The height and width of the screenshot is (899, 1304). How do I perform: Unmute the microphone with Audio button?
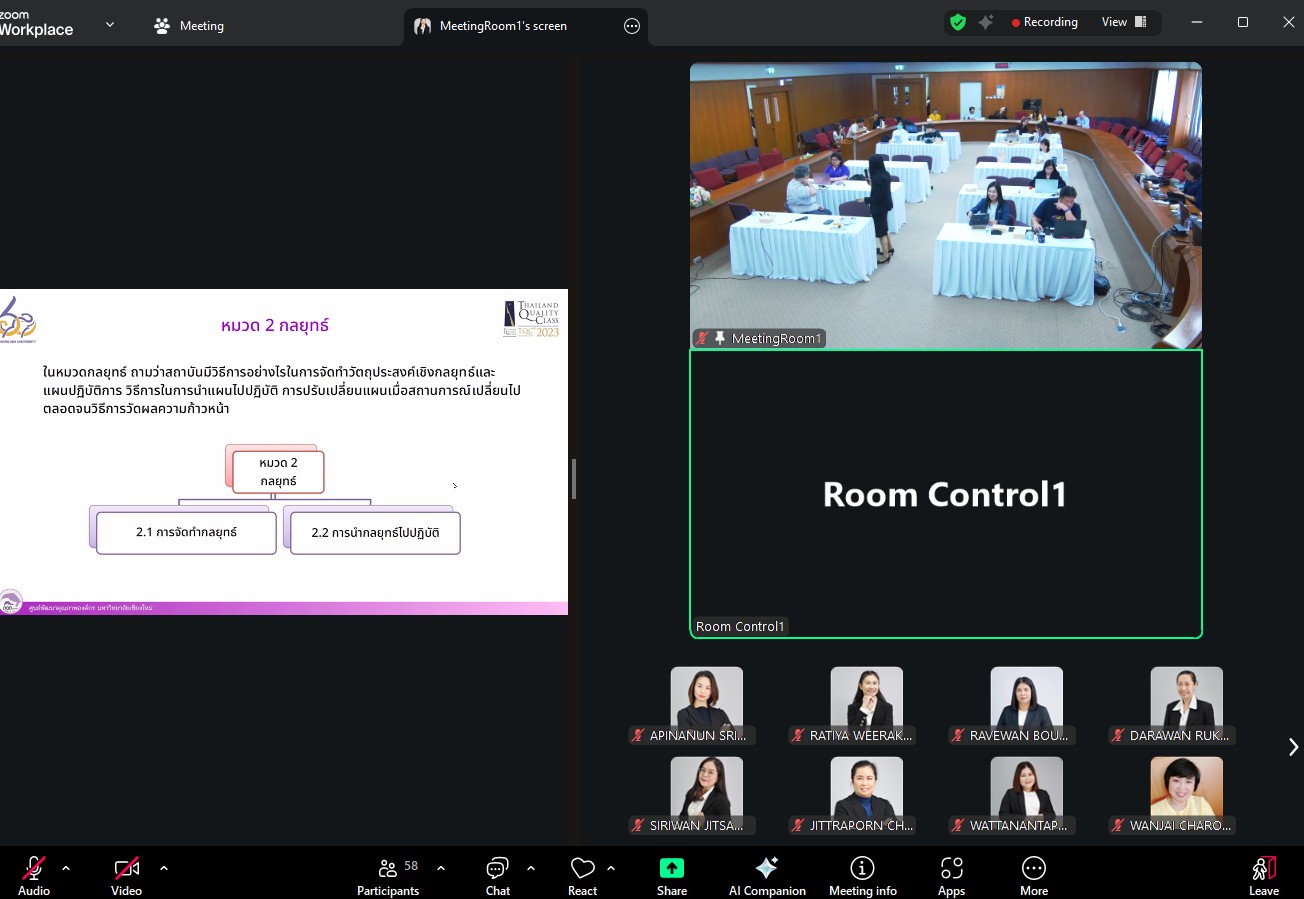click(34, 875)
